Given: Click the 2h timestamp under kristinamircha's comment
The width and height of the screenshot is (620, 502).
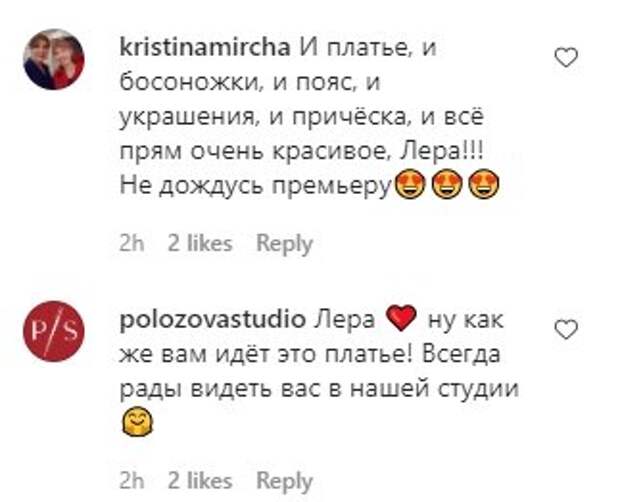Looking at the screenshot, I should click(132, 243).
